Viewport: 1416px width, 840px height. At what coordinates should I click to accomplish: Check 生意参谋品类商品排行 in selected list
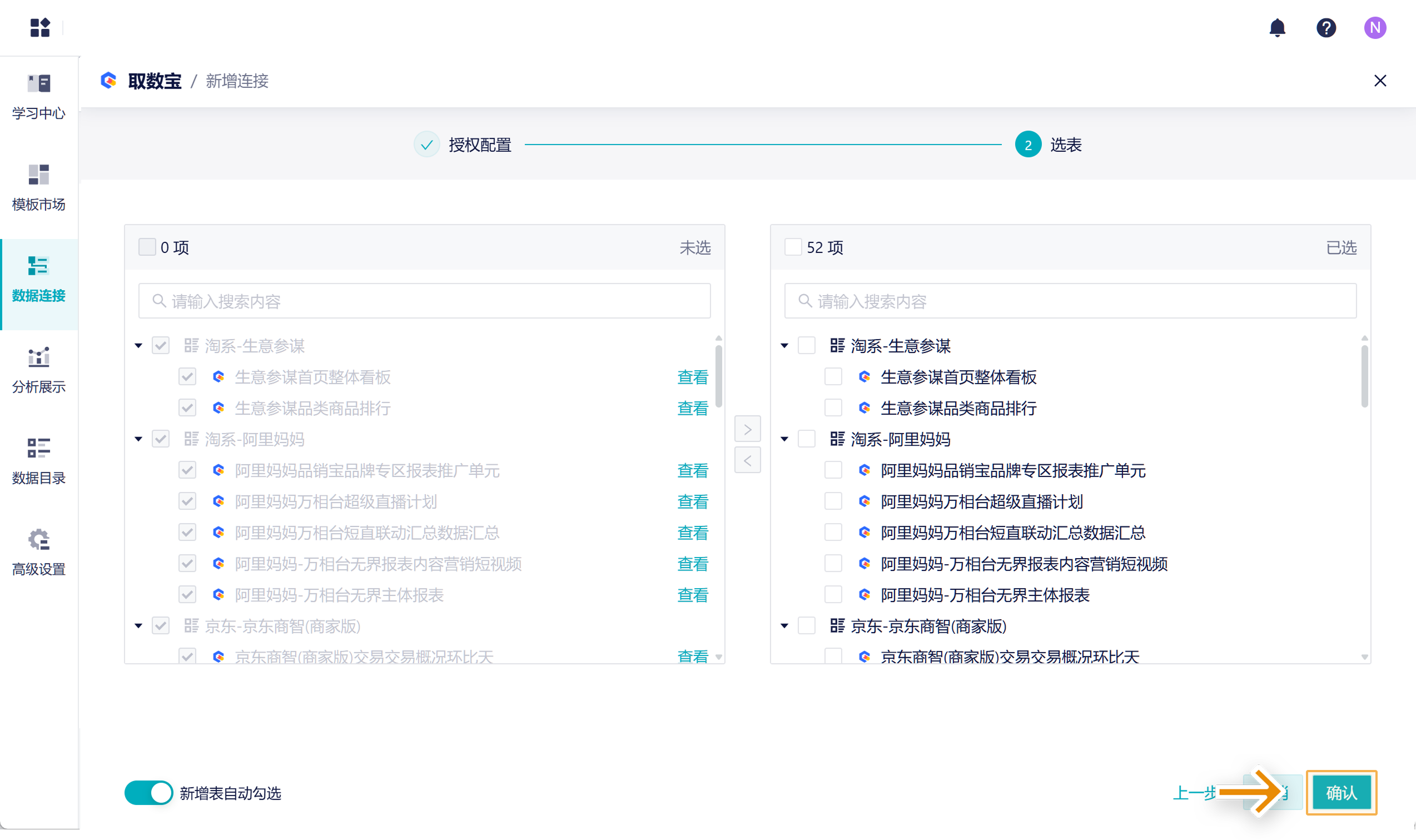(x=832, y=408)
